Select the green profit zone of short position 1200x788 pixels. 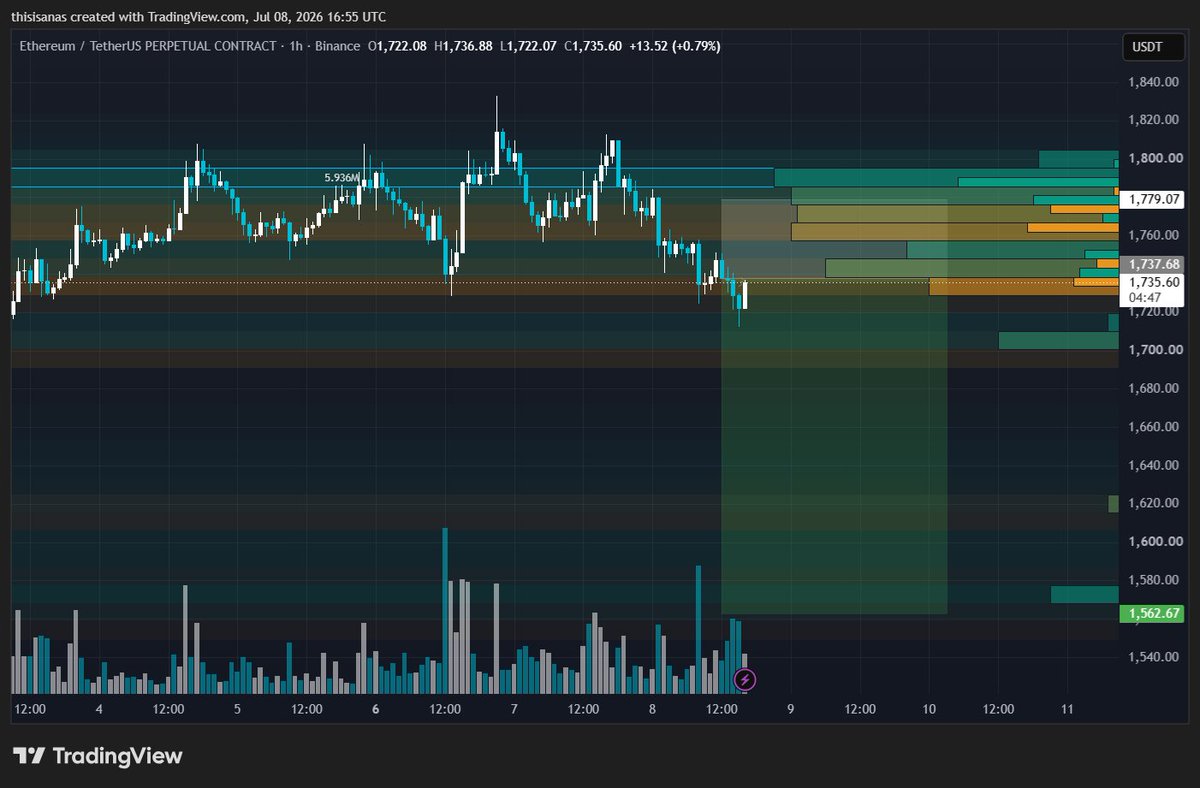click(834, 446)
